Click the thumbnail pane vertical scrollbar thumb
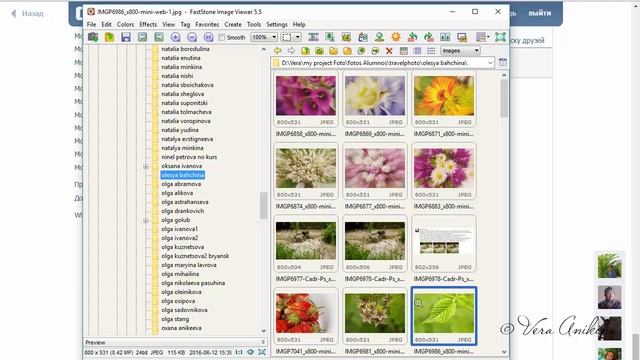The width and height of the screenshot is (640, 360). [x=504, y=98]
